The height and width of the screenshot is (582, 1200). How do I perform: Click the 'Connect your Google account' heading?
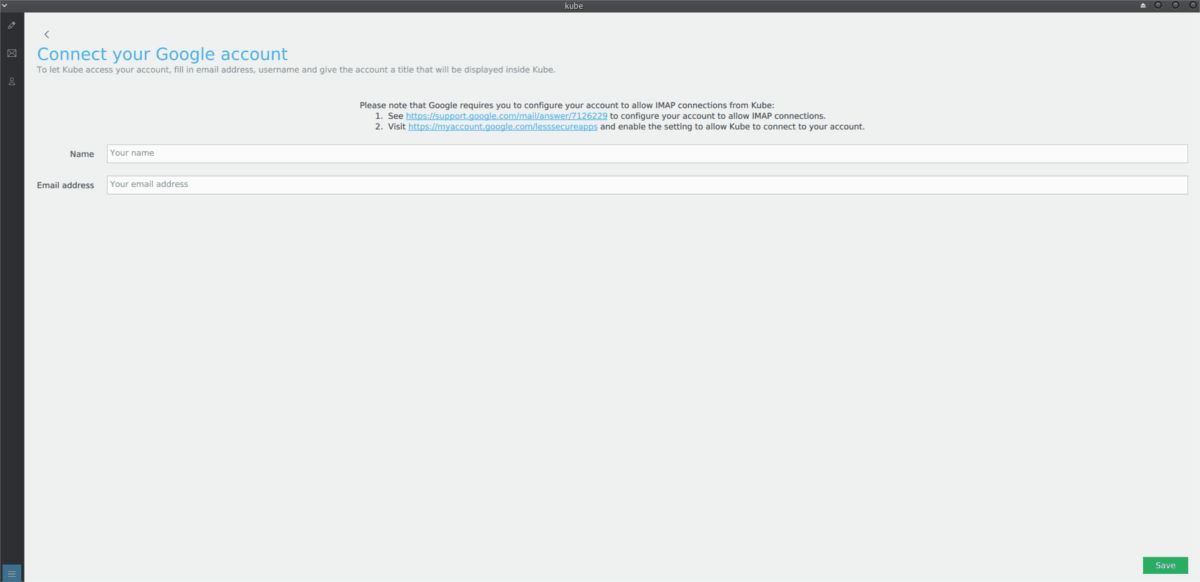click(162, 54)
